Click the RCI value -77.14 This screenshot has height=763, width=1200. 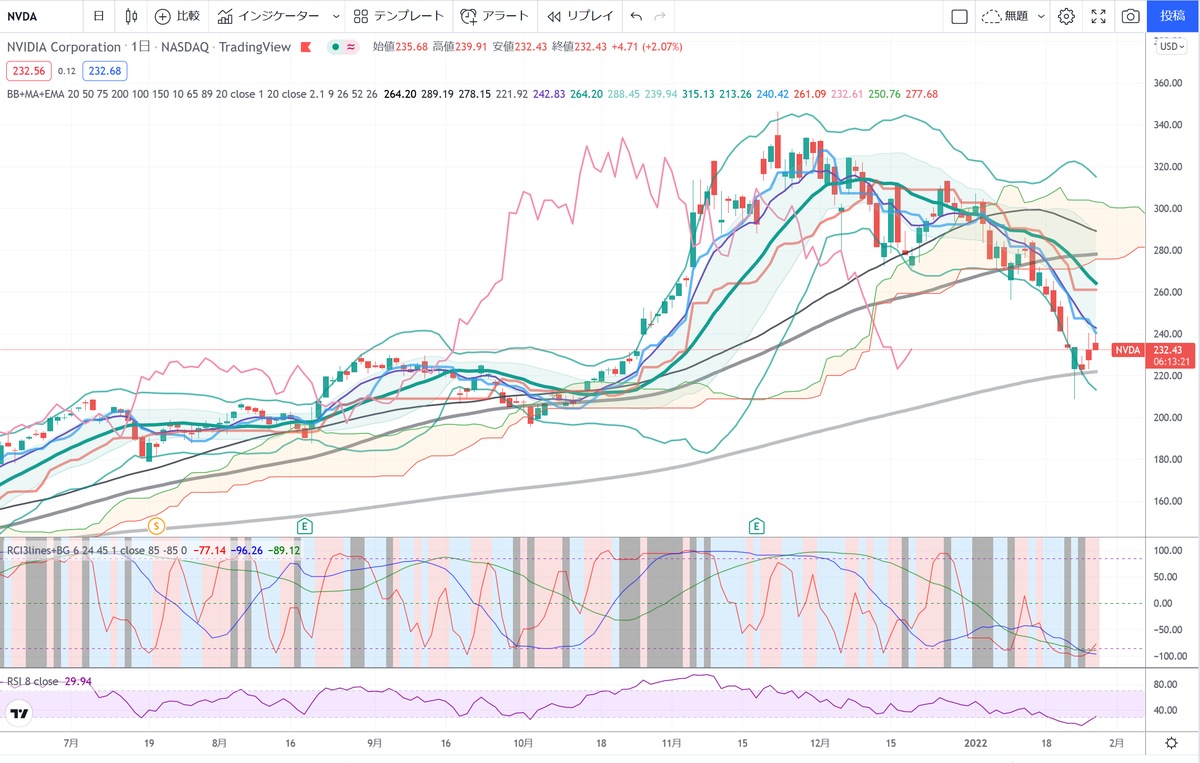coord(208,549)
